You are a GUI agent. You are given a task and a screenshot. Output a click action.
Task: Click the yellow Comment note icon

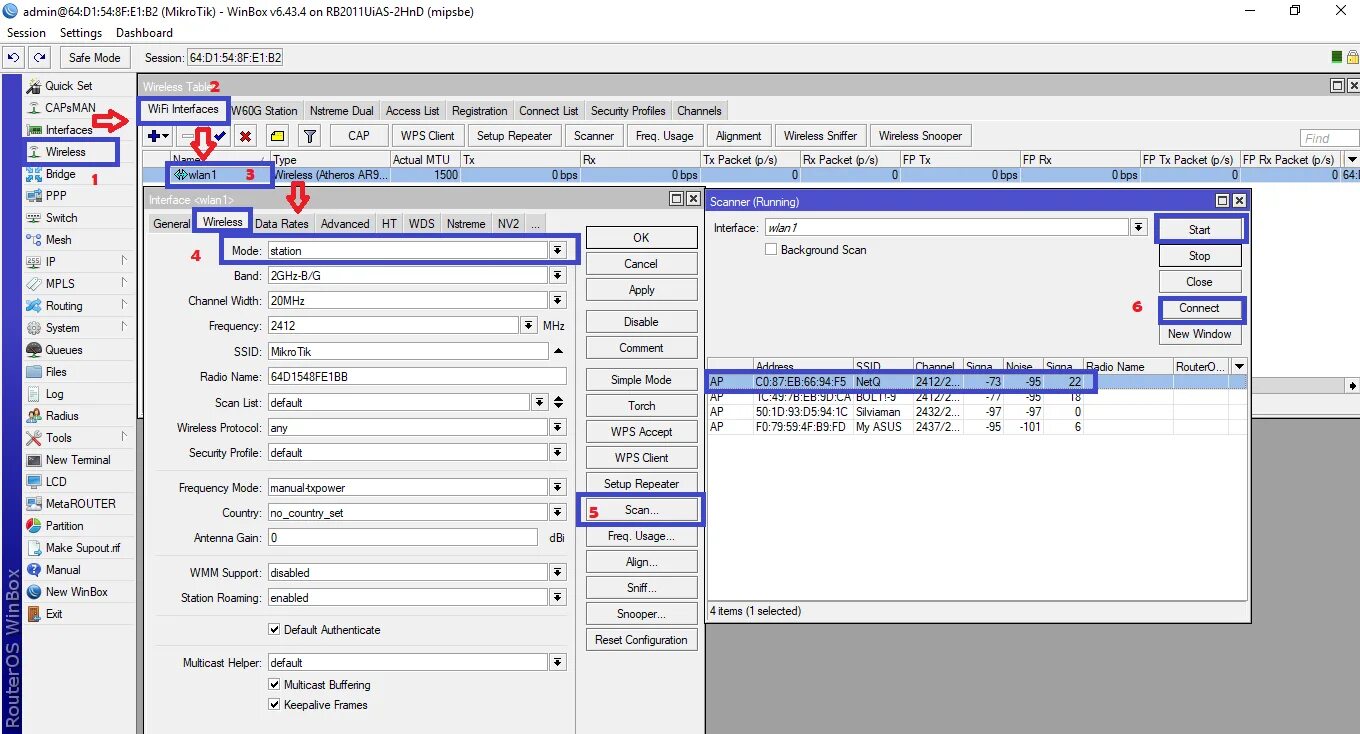point(278,136)
